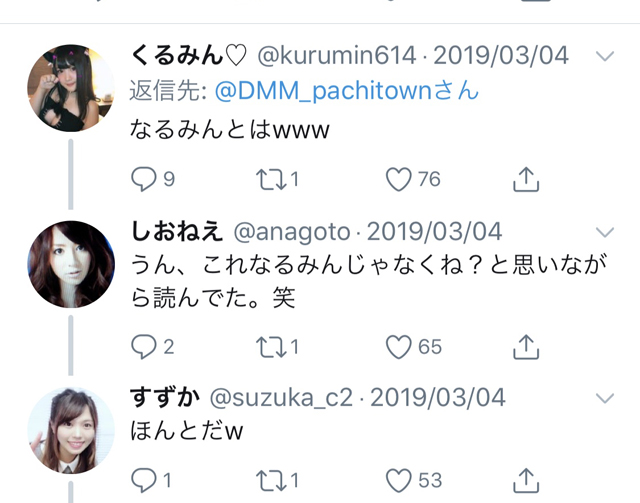Reply to くるみん's tweet
The height and width of the screenshot is (503, 640).
pos(144,179)
